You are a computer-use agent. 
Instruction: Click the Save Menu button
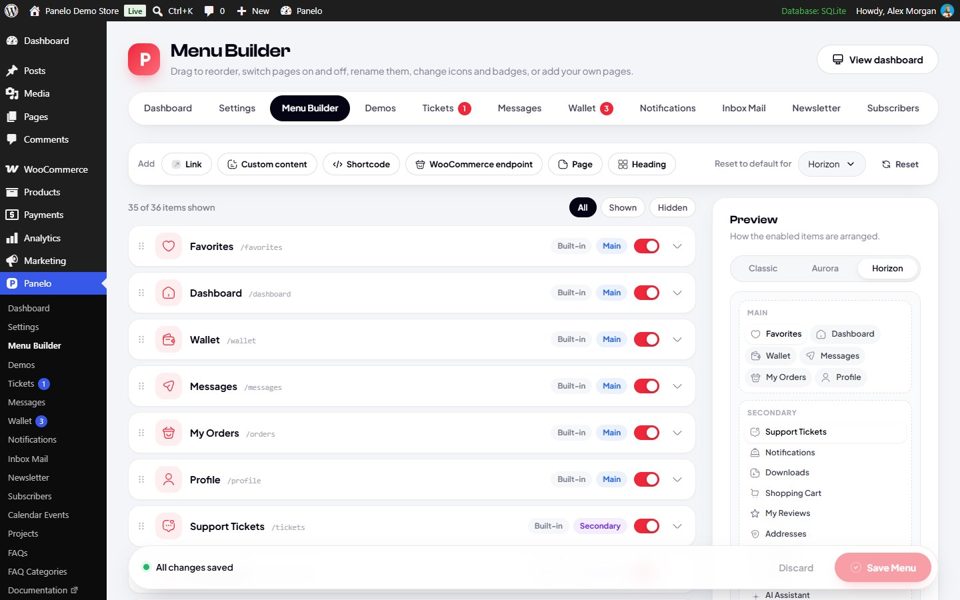tap(883, 568)
